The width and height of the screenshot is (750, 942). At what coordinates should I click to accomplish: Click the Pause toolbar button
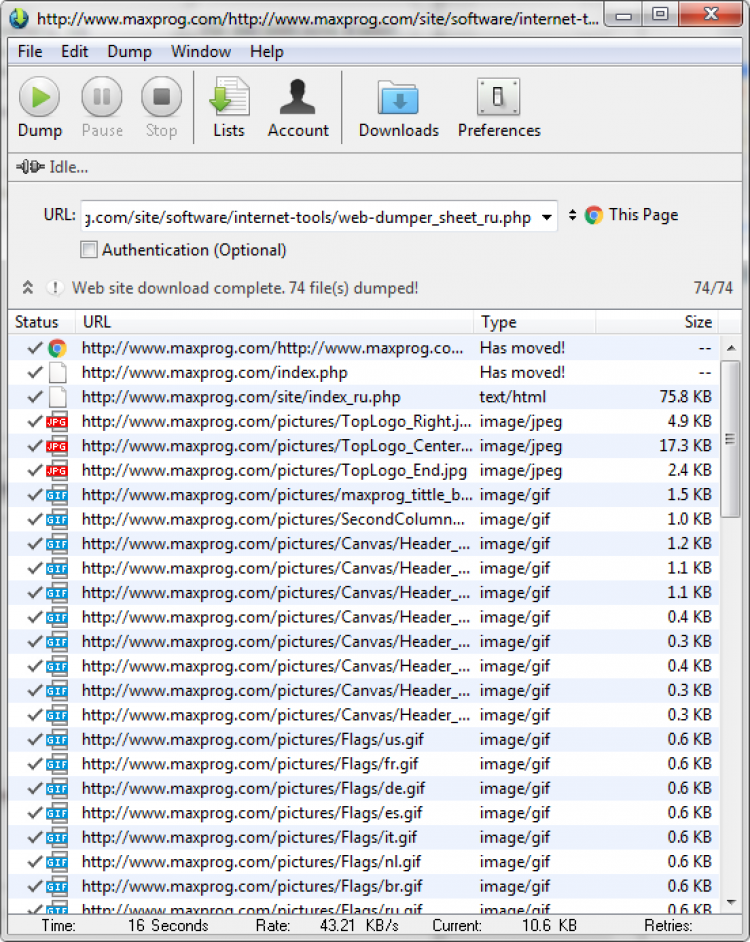tap(102, 108)
